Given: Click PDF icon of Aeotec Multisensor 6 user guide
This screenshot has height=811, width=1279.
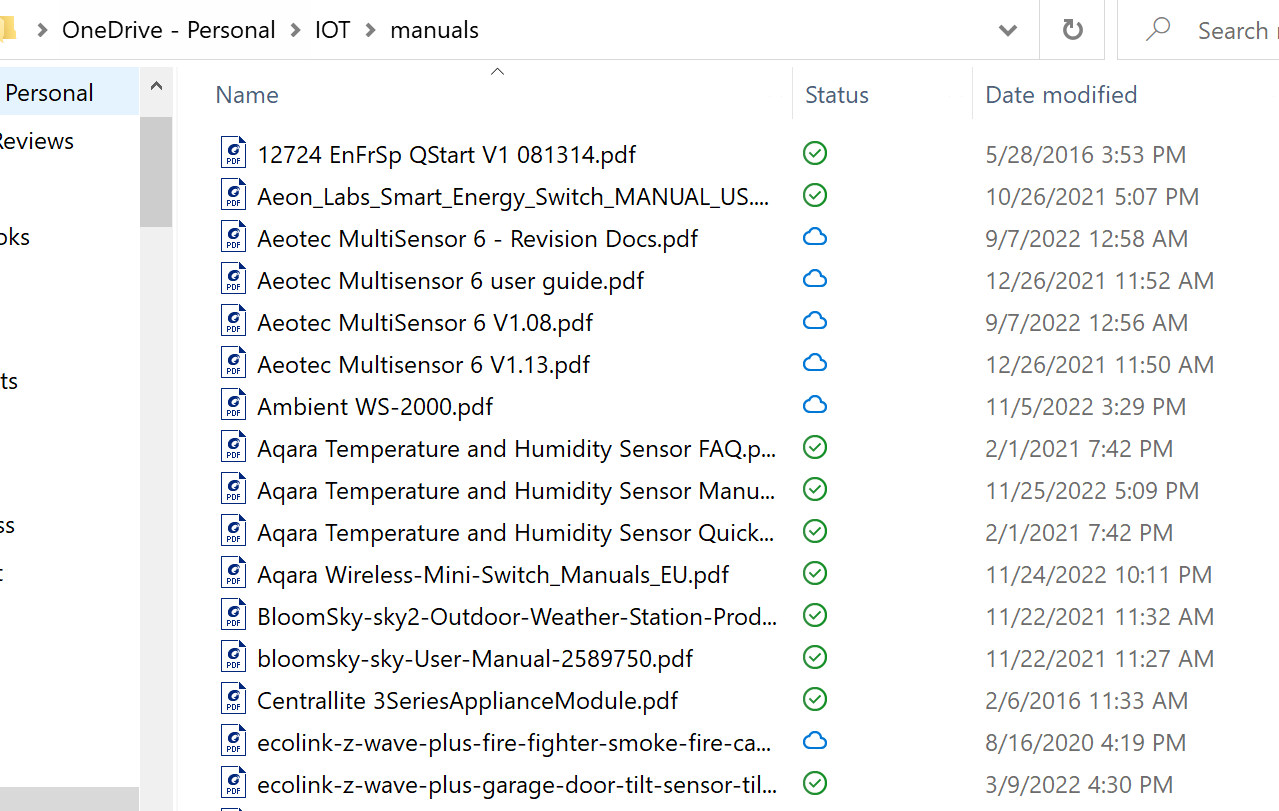Looking at the screenshot, I should (233, 279).
